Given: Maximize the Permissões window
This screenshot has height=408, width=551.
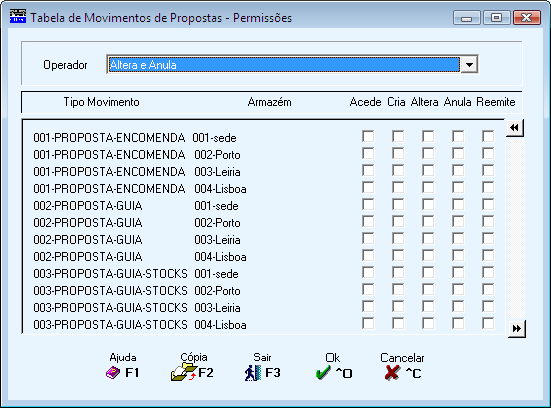Looking at the screenshot, I should [496, 17].
